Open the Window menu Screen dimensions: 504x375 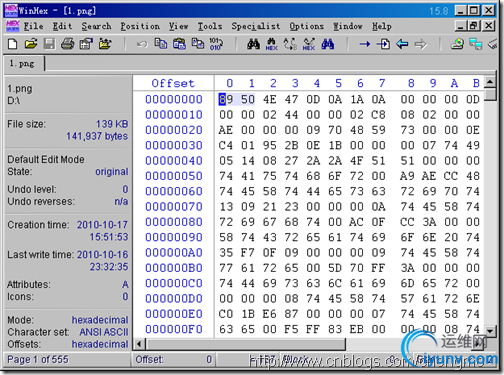coord(348,26)
